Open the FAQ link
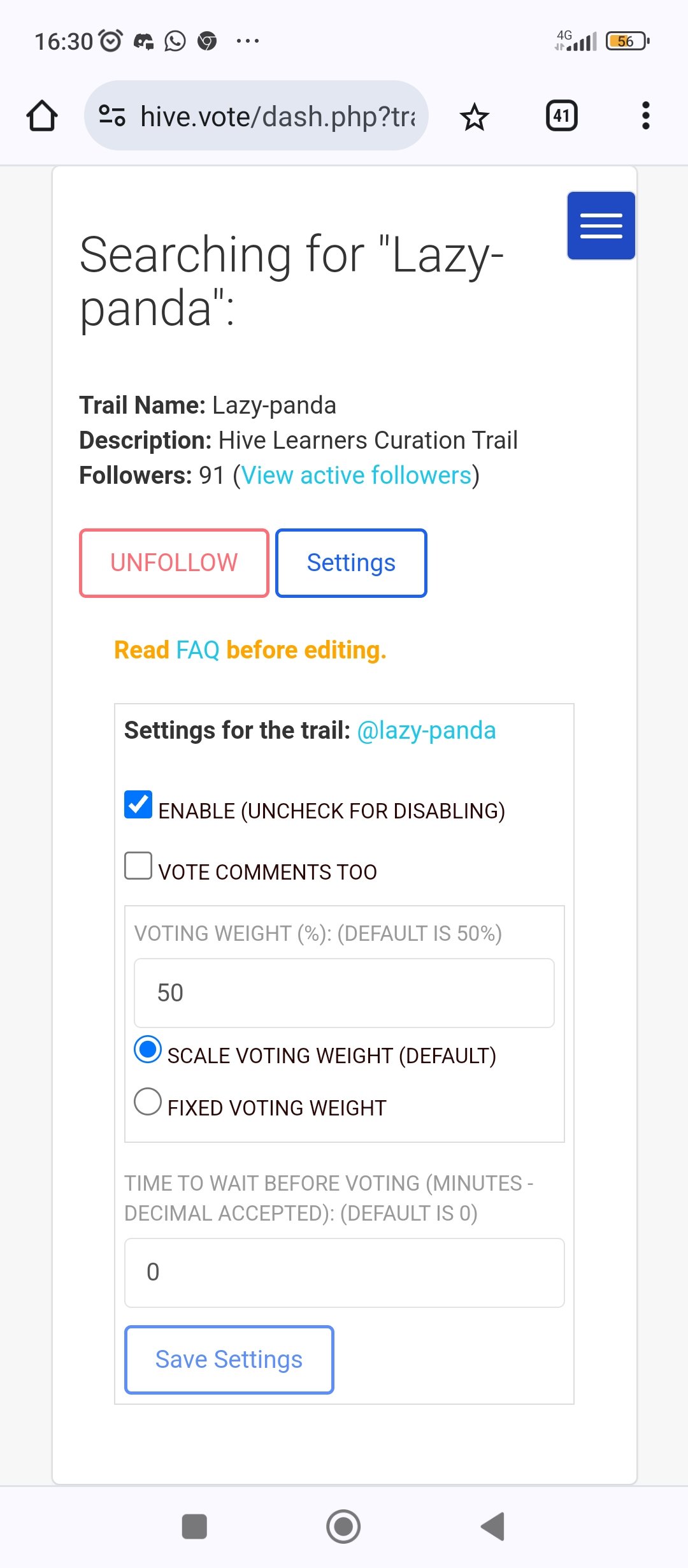The height and width of the screenshot is (1568, 688). point(197,650)
